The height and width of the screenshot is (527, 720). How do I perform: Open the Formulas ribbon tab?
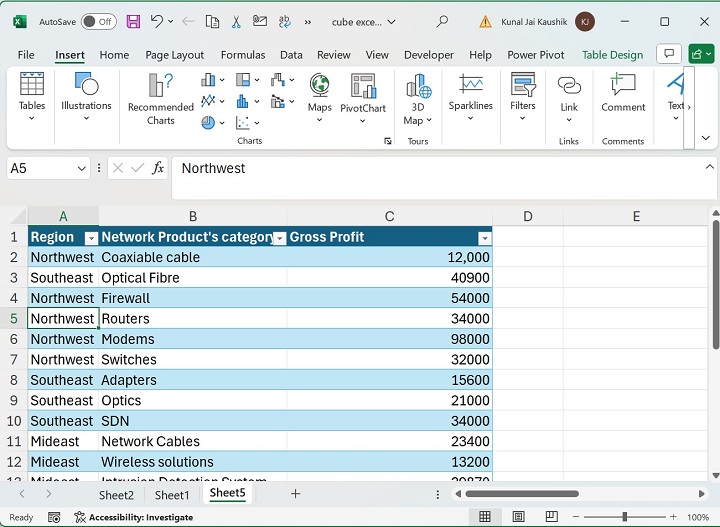[x=242, y=55]
